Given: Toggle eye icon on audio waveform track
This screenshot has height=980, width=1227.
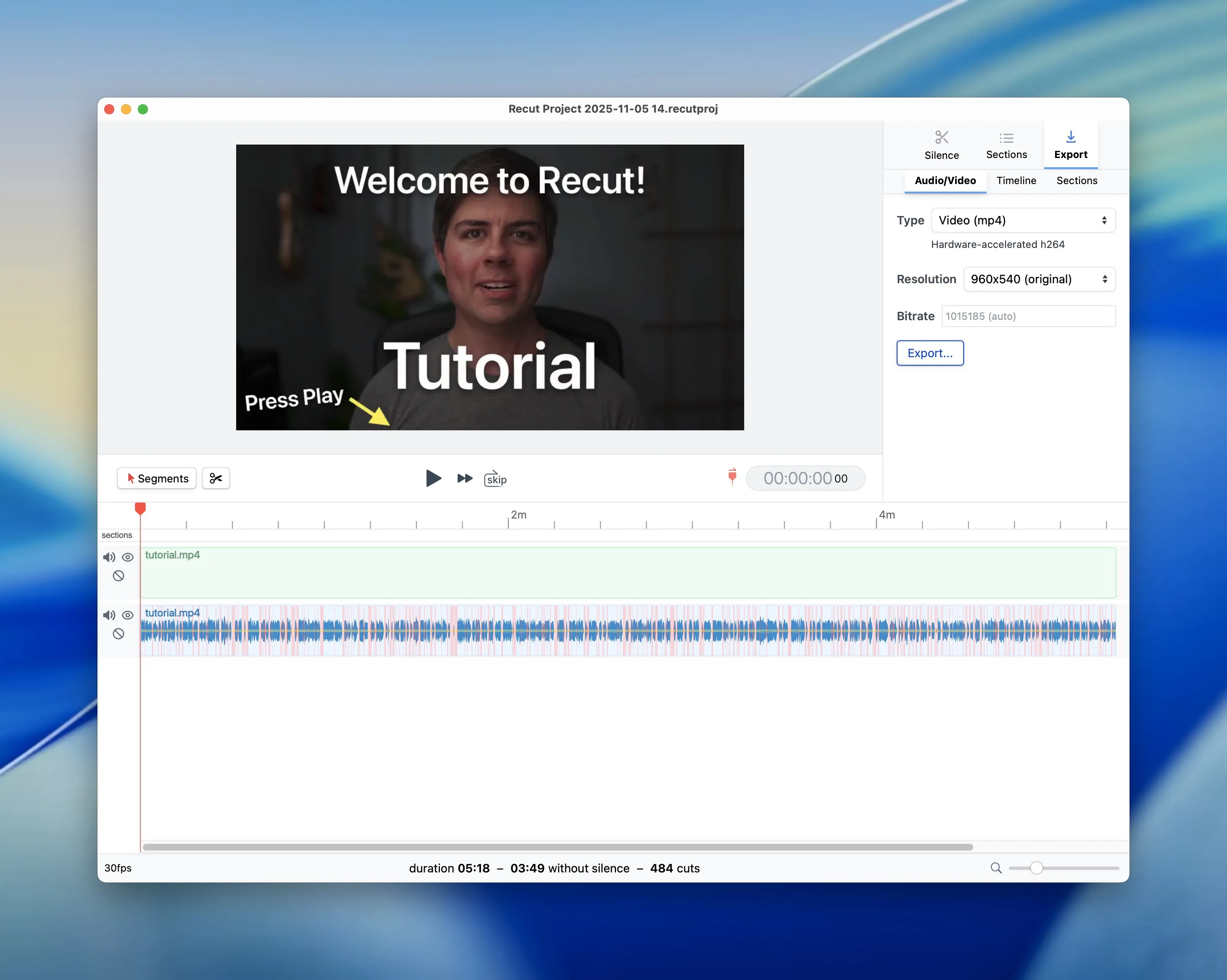Looking at the screenshot, I should (x=128, y=615).
